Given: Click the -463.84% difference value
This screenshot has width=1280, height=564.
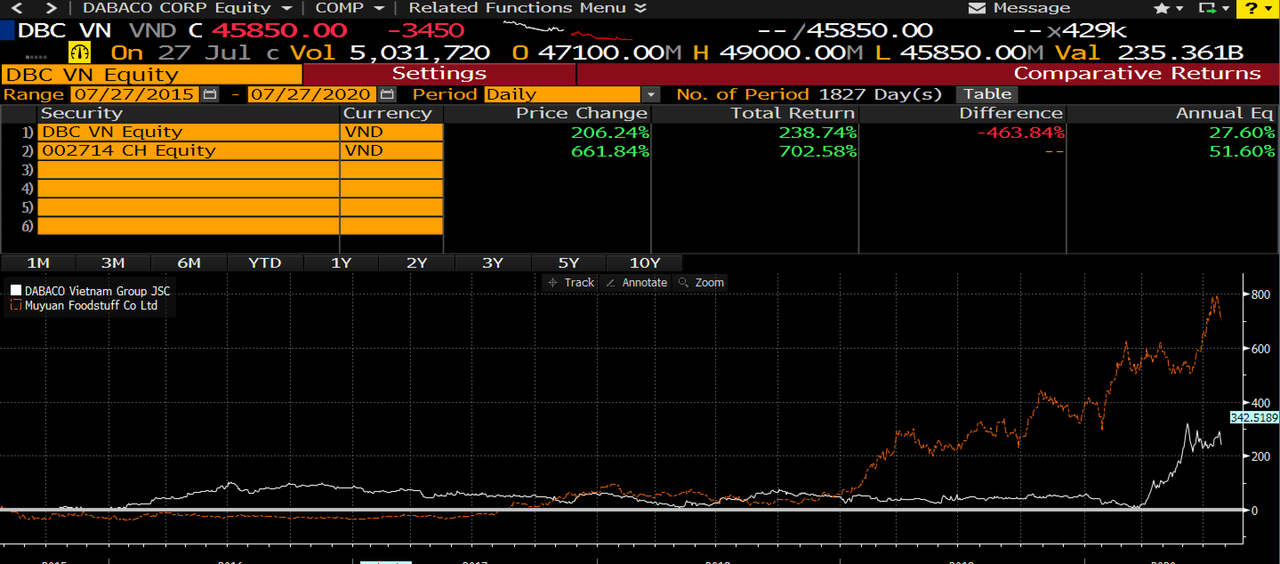Looking at the screenshot, I should click(1019, 132).
